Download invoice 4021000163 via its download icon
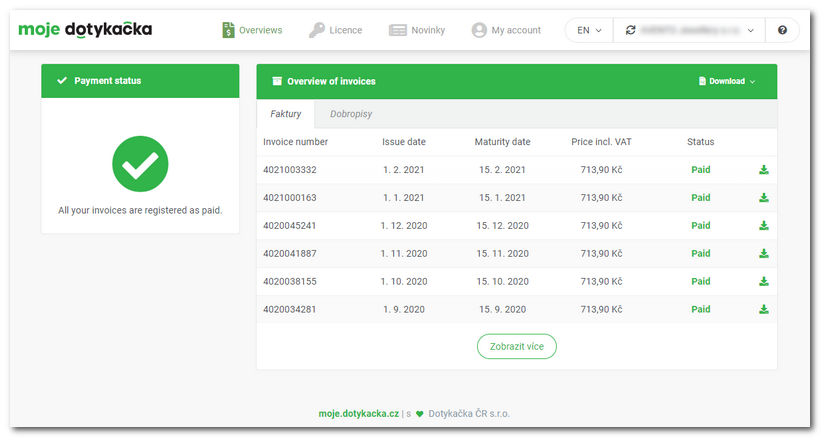The image size is (821, 438). (x=764, y=198)
